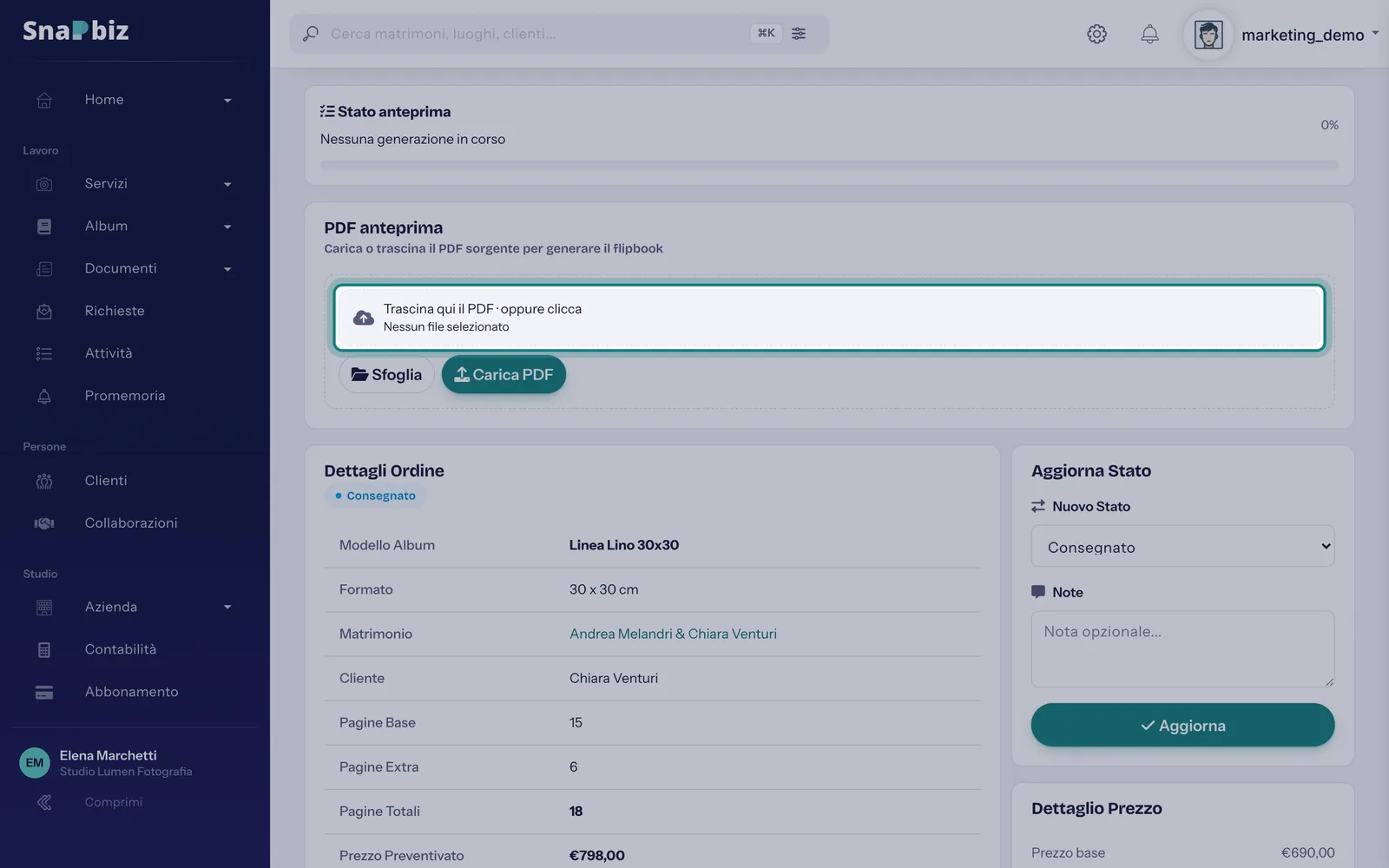Click the Servizi camera icon

click(x=44, y=184)
